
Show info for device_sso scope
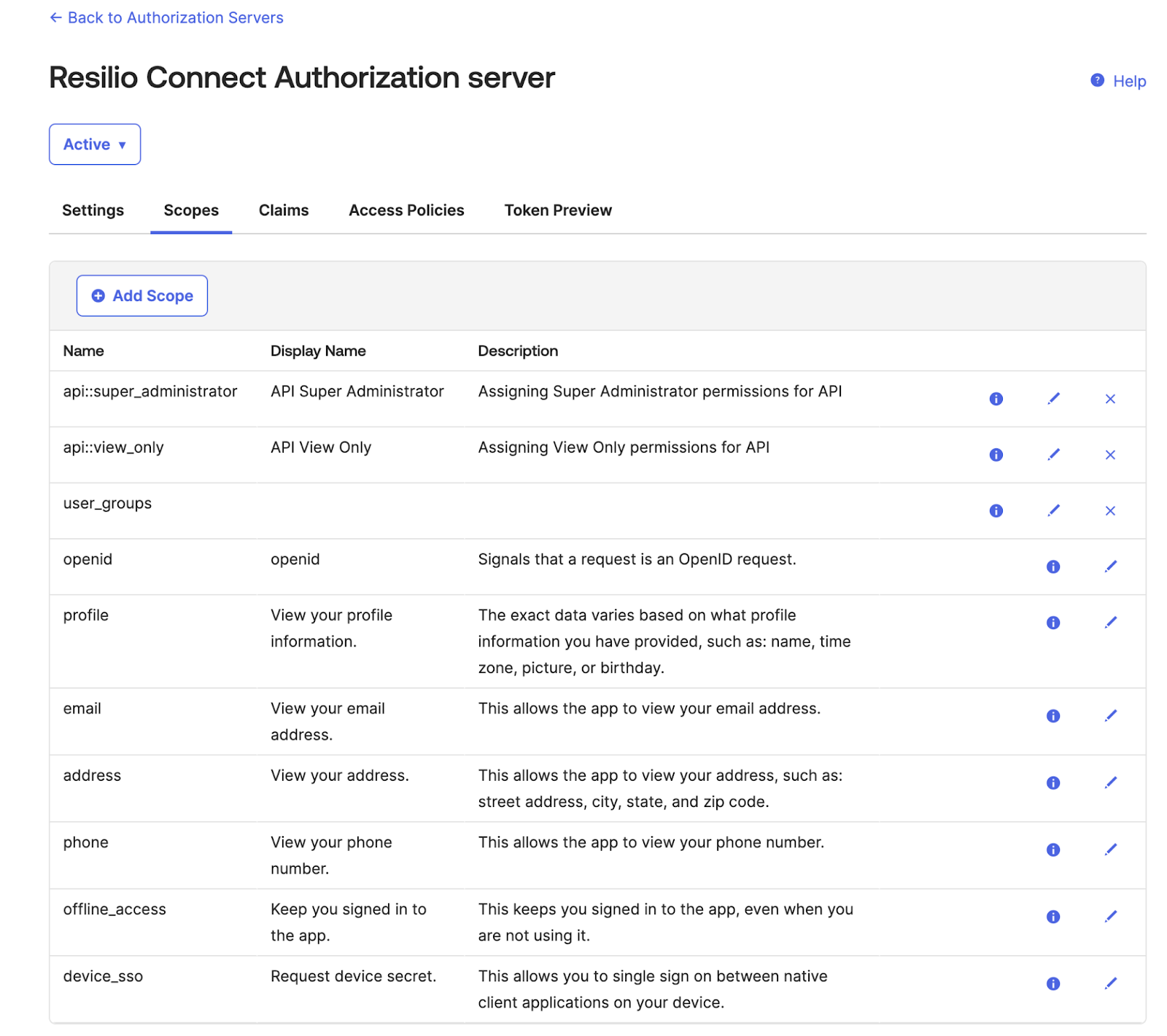click(x=1052, y=984)
